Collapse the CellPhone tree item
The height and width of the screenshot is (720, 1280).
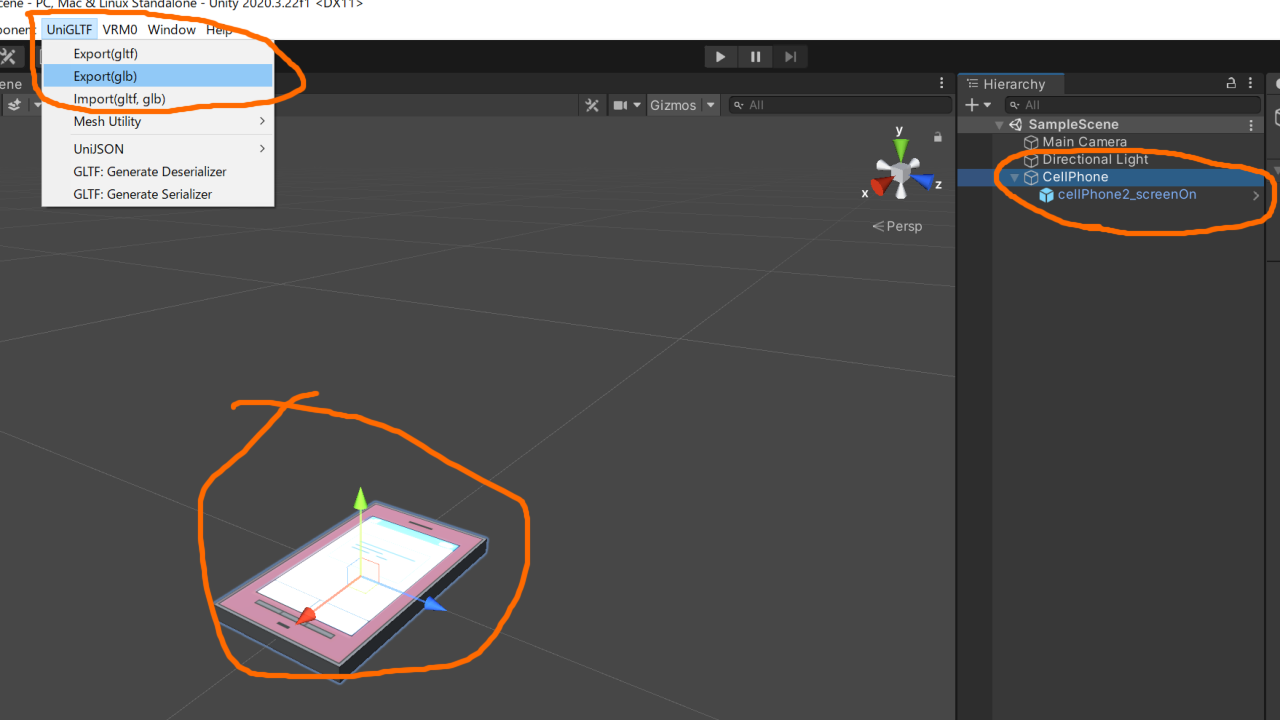point(1015,178)
